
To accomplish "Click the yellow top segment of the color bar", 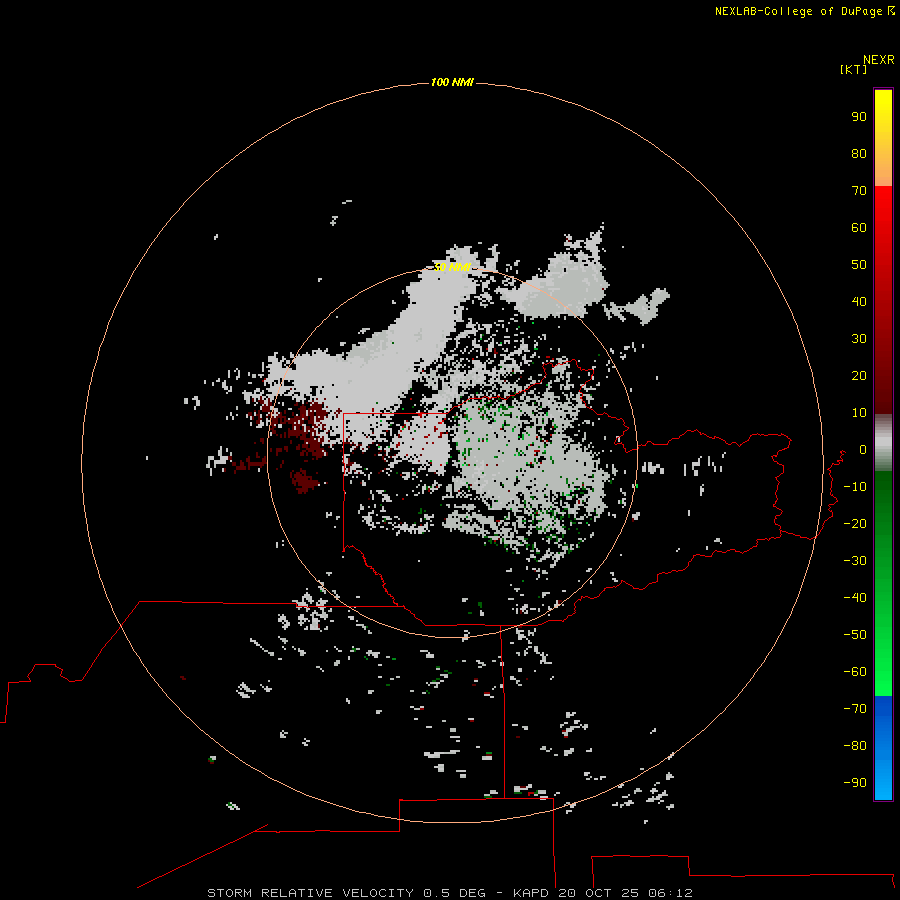I will tap(883, 138).
